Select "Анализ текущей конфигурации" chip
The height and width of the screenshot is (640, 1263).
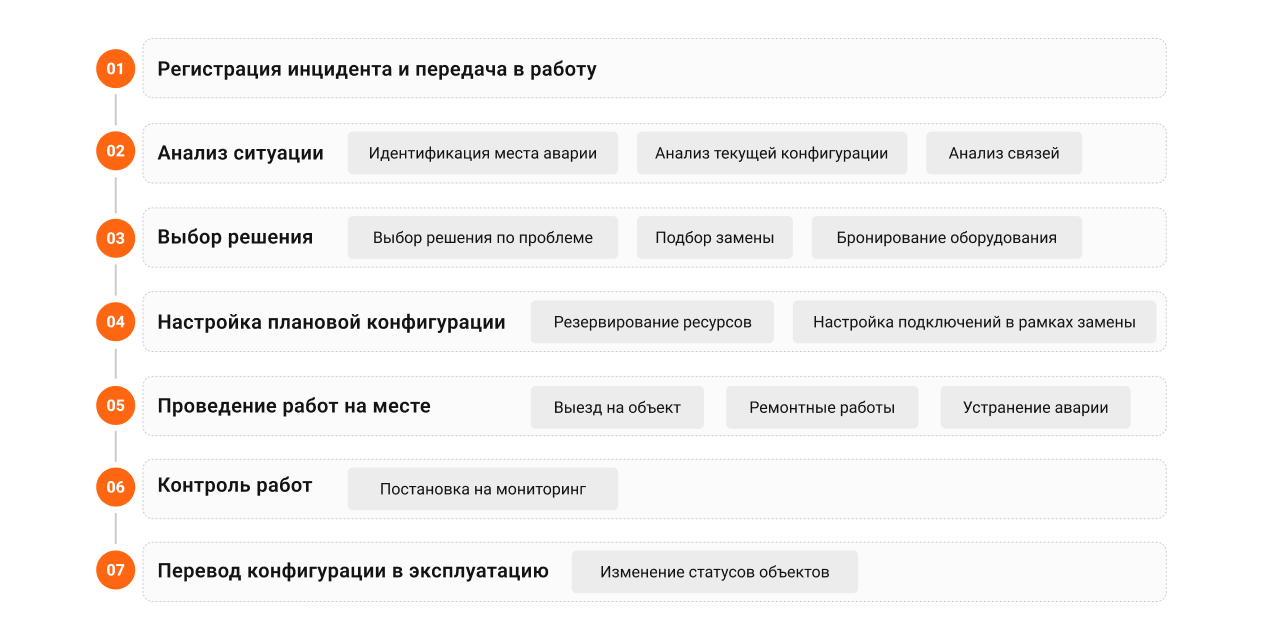coord(771,153)
